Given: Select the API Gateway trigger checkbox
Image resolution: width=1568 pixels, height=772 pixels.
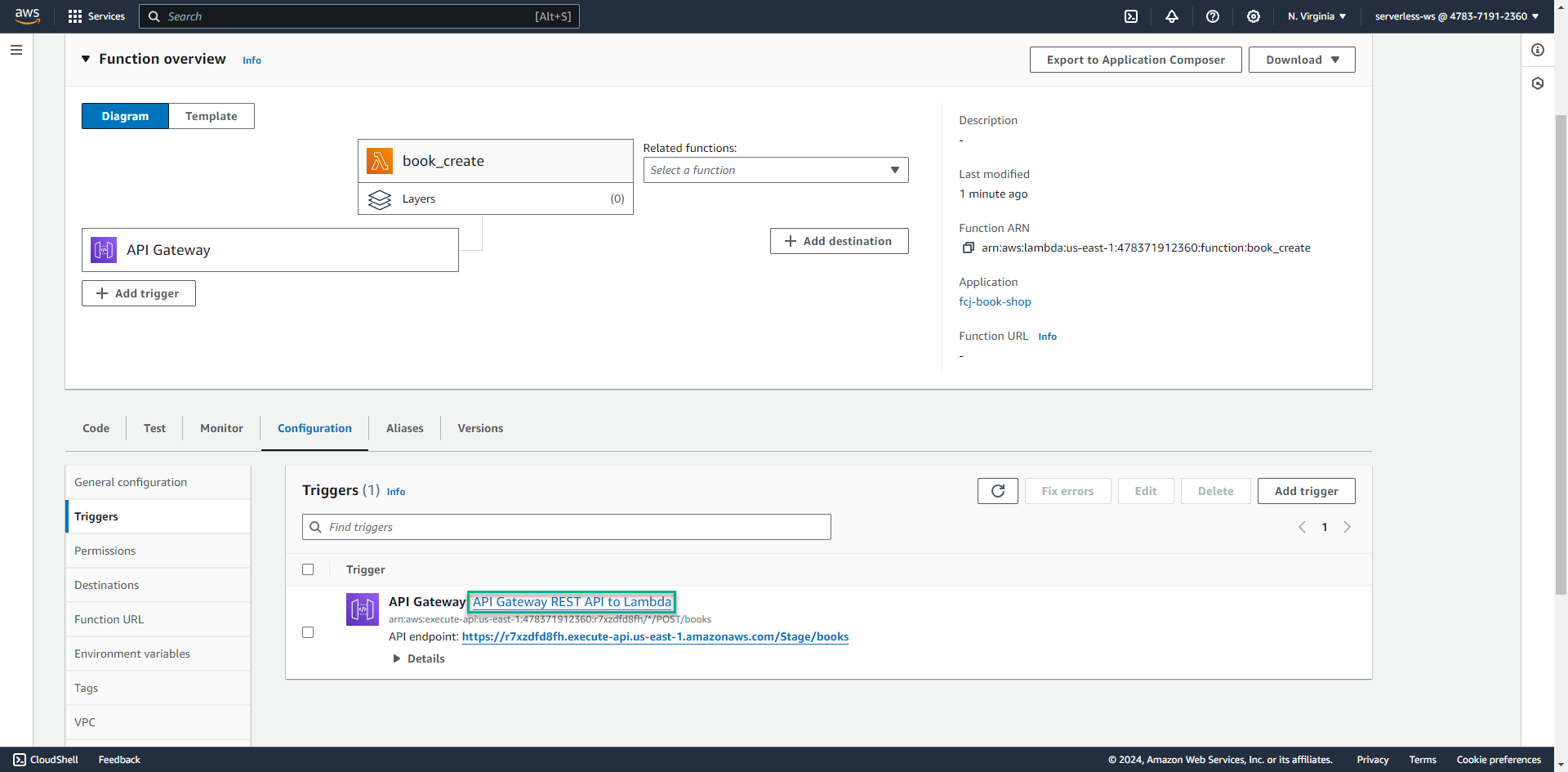Looking at the screenshot, I should 308,632.
